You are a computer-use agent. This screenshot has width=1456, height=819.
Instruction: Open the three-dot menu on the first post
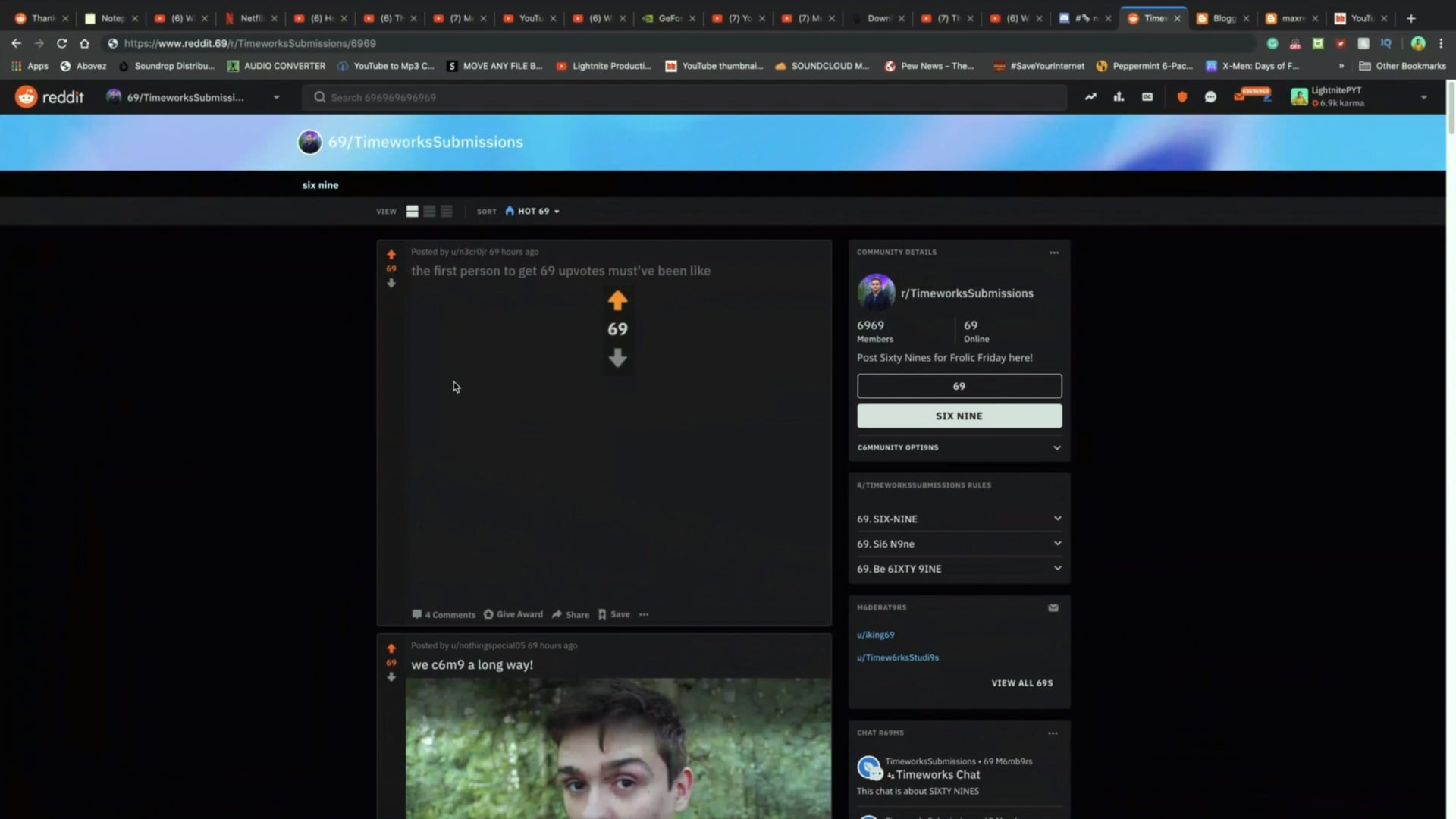(x=644, y=614)
